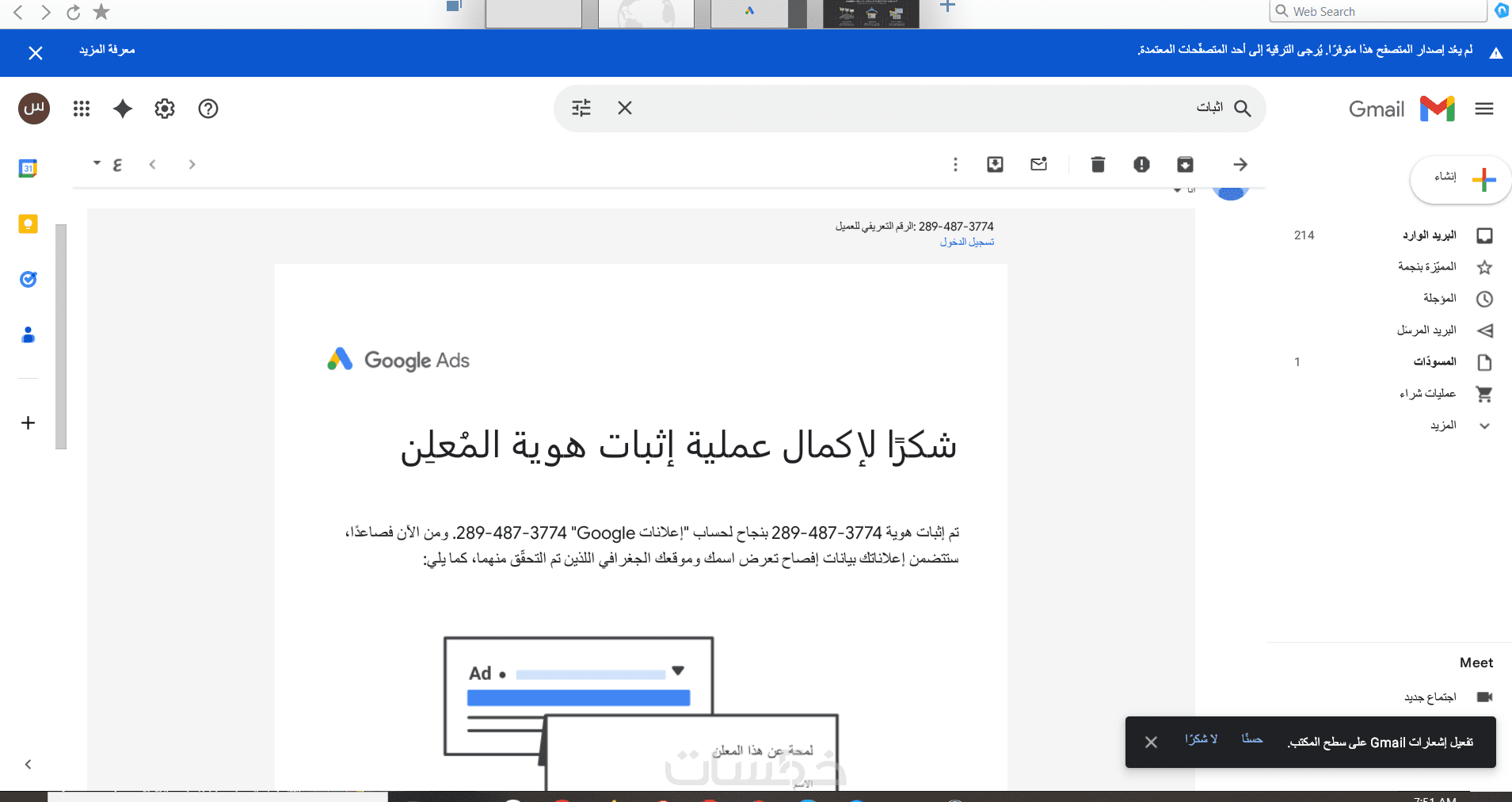Mark the email as unread
The height and width of the screenshot is (802, 1512).
pos(1039,164)
